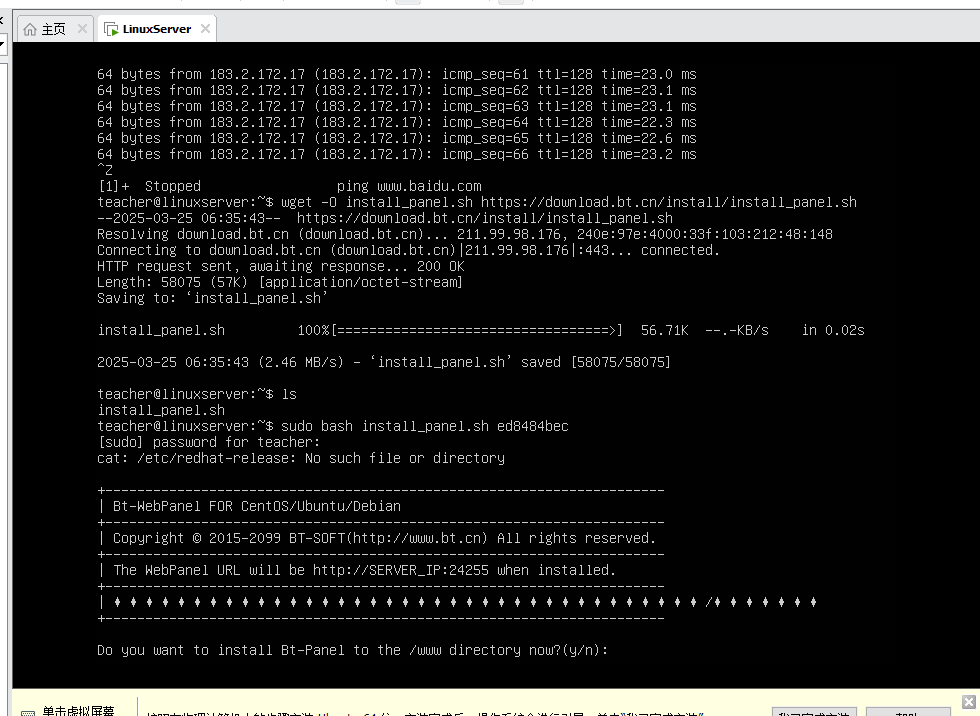980x716 pixels.
Task: Close the LinuxServer tab
Action: 205,29
